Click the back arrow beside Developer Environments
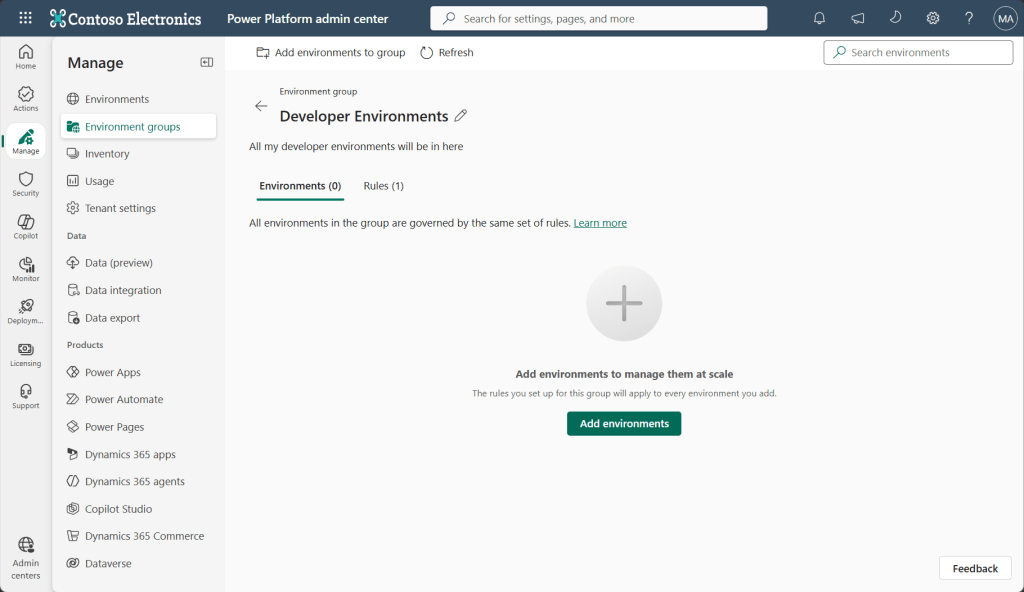The width and height of the screenshot is (1024, 592). pos(261,106)
